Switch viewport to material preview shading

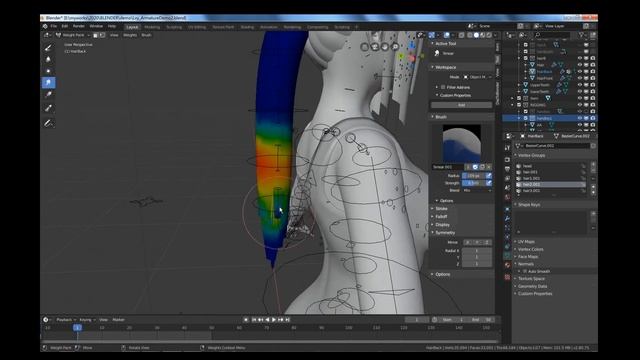point(482,35)
